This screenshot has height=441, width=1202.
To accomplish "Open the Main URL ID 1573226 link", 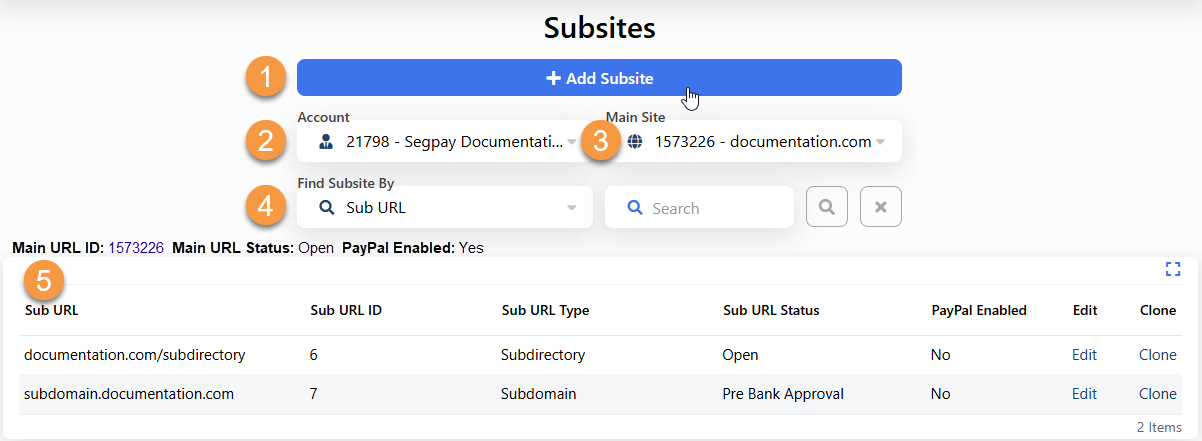I will click(136, 247).
